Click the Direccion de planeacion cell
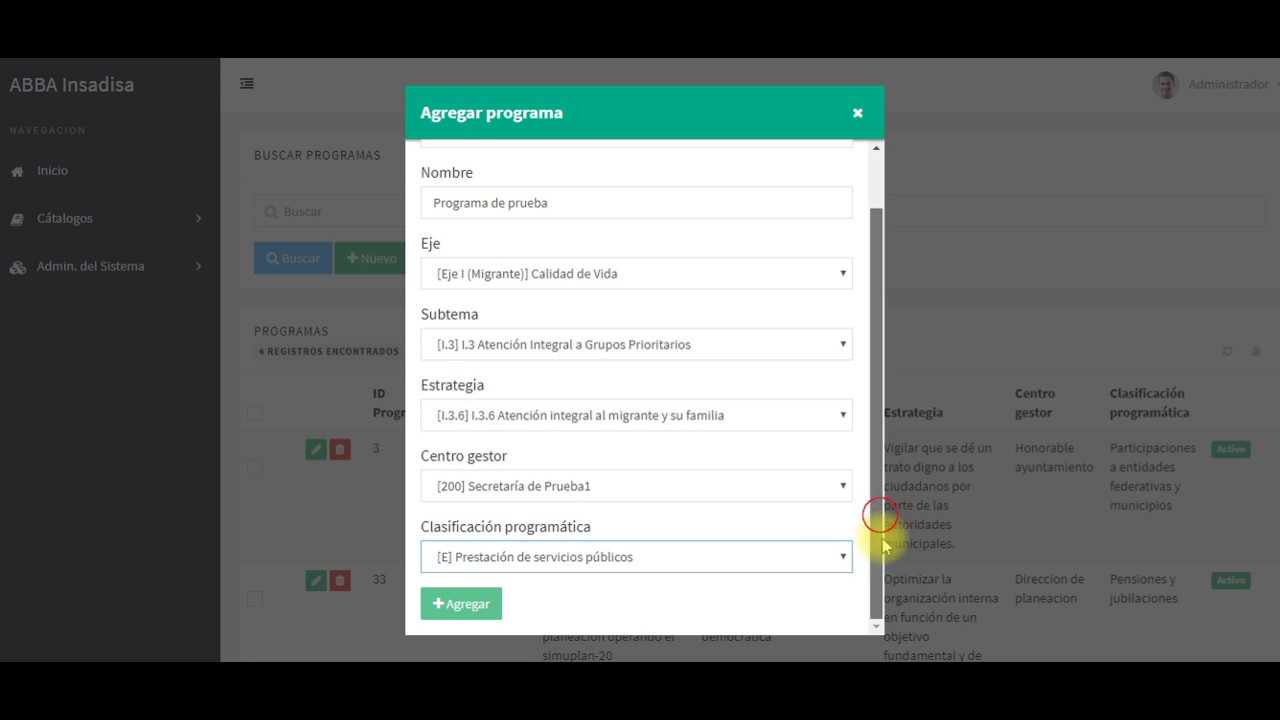The width and height of the screenshot is (1280, 720). pos(1049,589)
